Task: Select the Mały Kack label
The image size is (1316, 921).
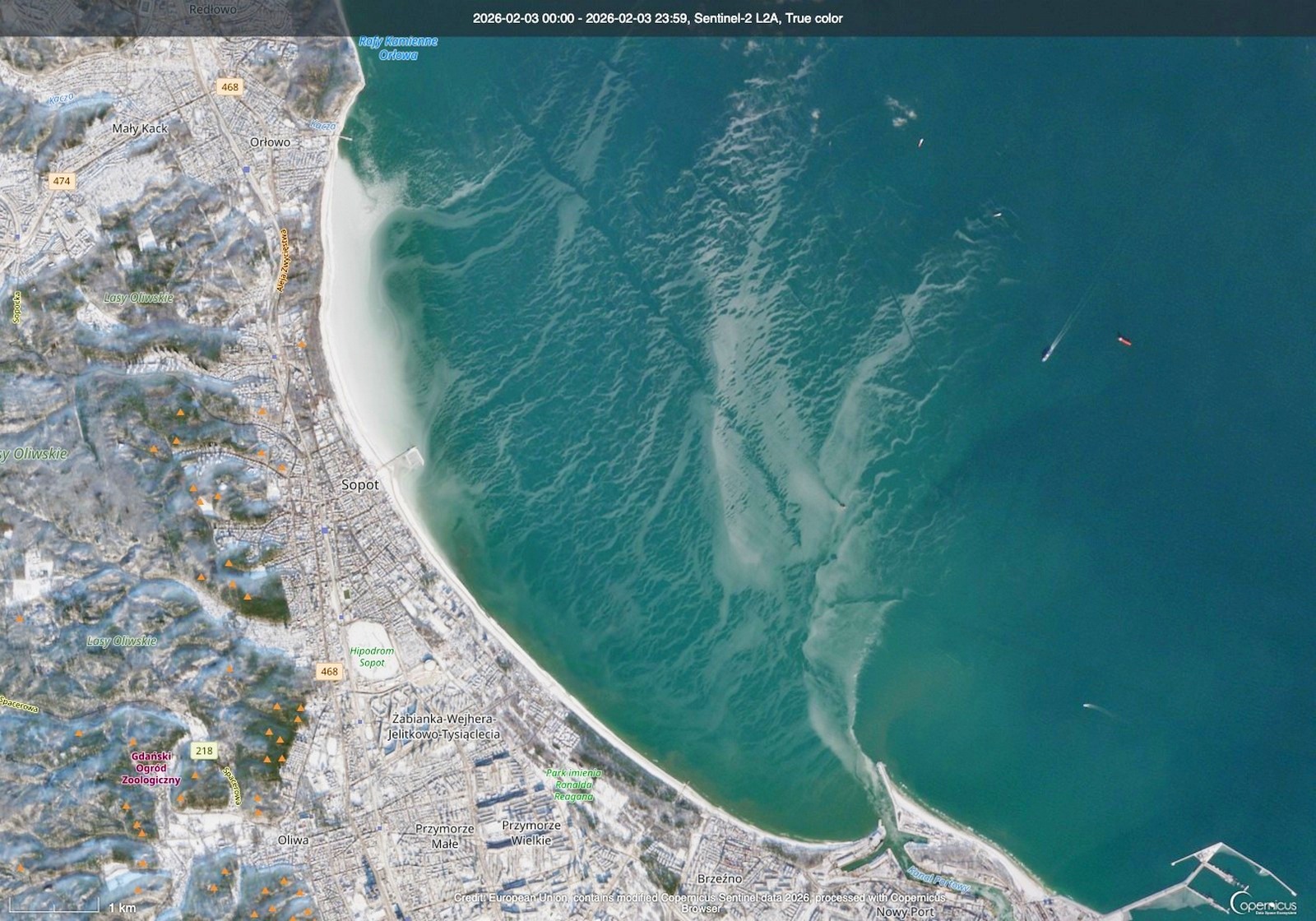Action: pyautogui.click(x=140, y=128)
